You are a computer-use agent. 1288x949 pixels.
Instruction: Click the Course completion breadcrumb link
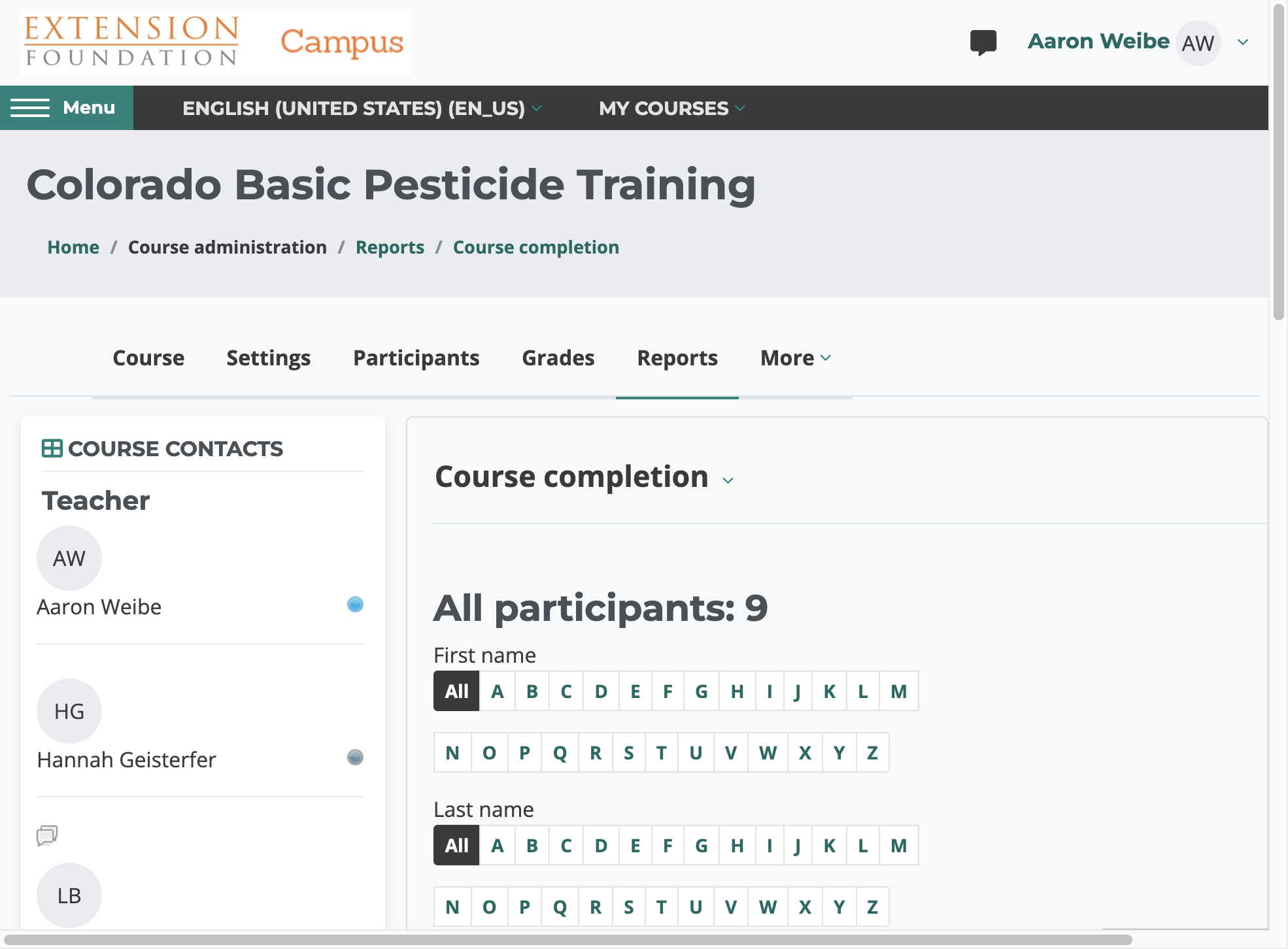tap(536, 247)
